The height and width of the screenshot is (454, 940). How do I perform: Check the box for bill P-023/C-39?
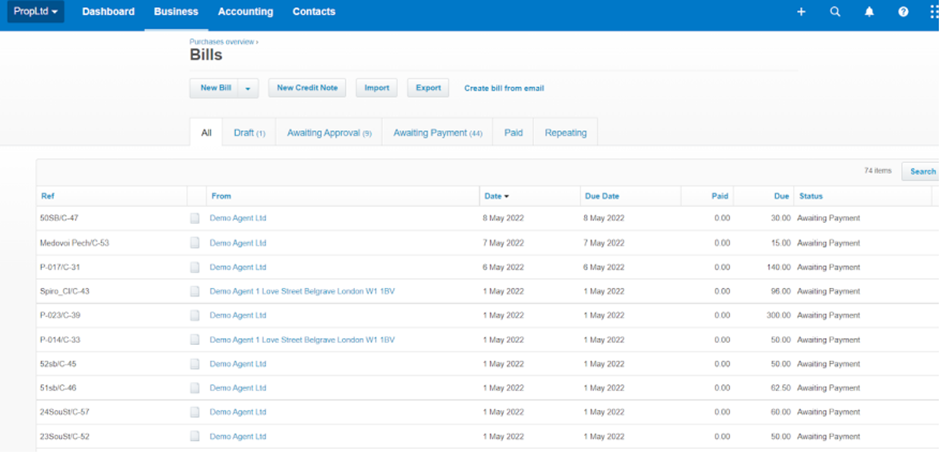pyautogui.click(x=195, y=316)
